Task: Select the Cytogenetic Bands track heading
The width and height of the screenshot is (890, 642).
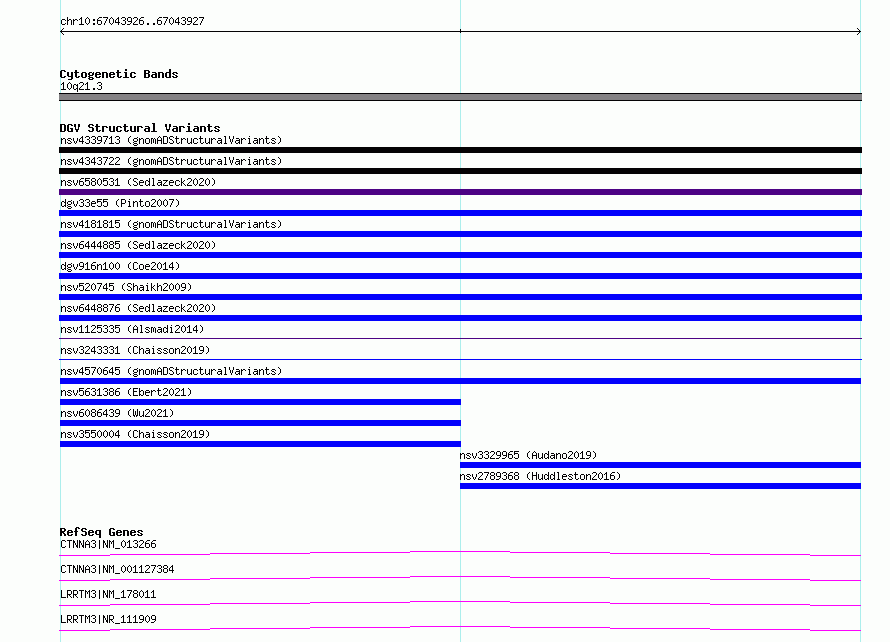Action: [x=119, y=74]
